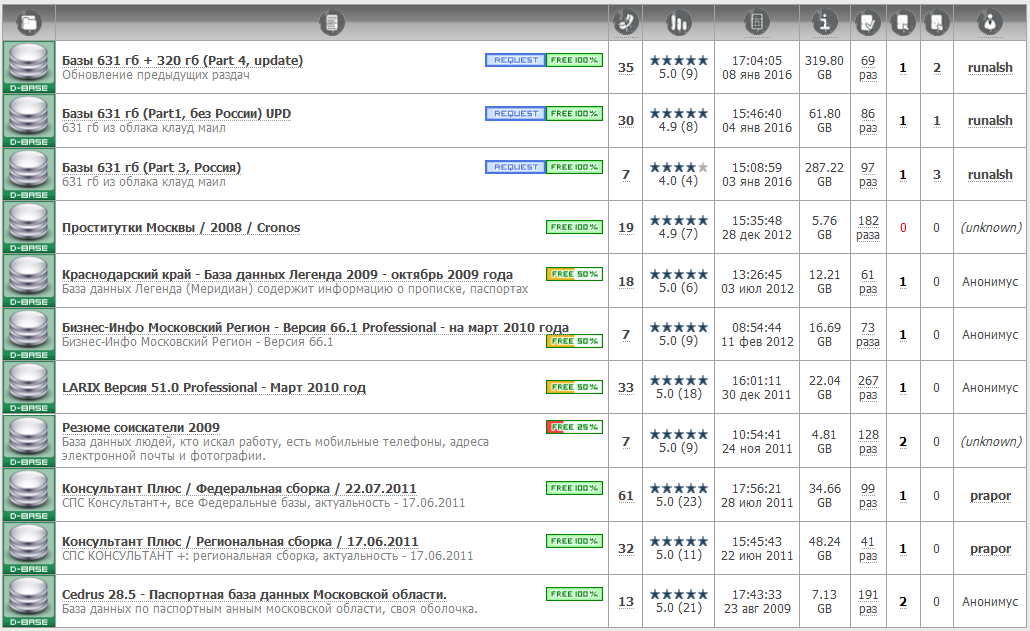1030x631 pixels.
Task: Click D-BASE icon for Cedrus 28.5 row
Action: [x=29, y=601]
